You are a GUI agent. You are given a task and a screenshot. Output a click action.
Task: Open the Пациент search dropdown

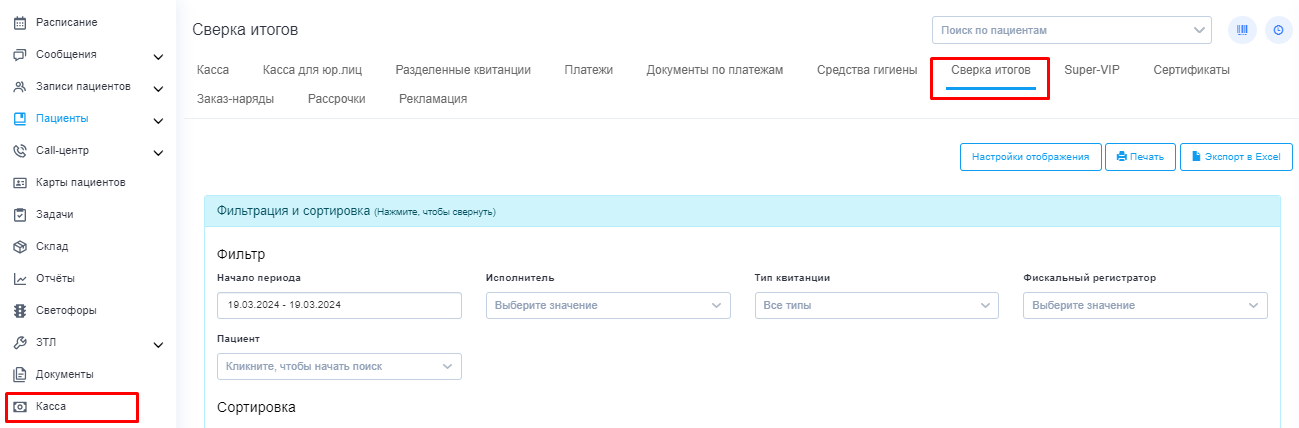[x=339, y=367]
